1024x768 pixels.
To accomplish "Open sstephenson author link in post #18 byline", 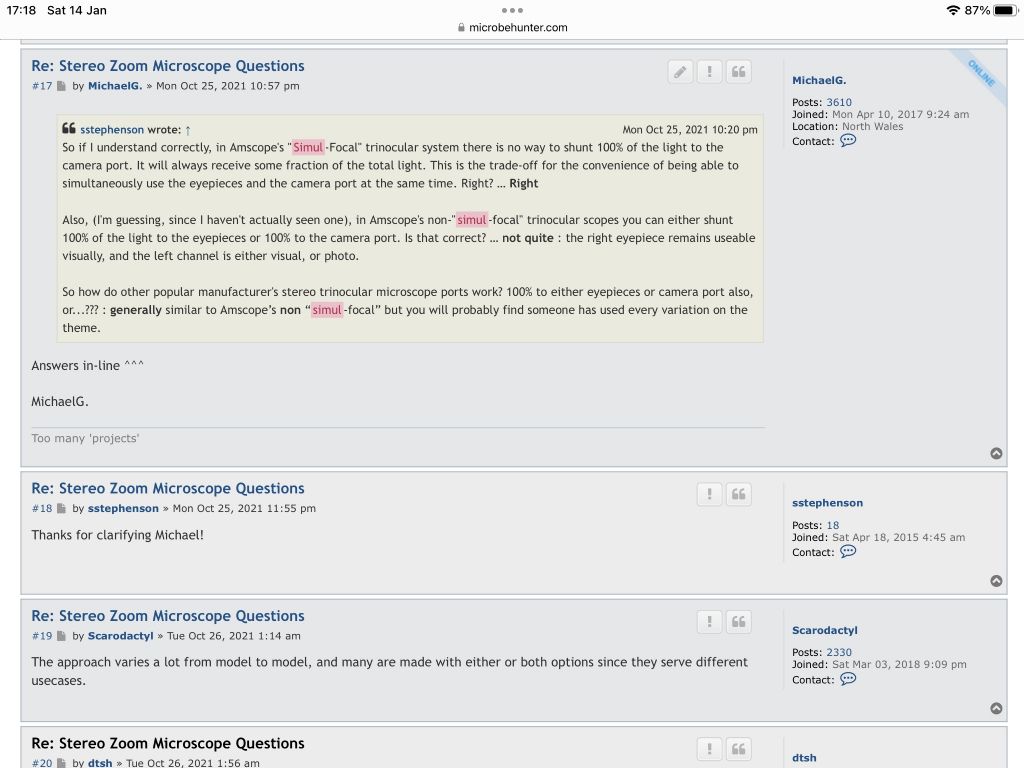I will (x=123, y=508).
